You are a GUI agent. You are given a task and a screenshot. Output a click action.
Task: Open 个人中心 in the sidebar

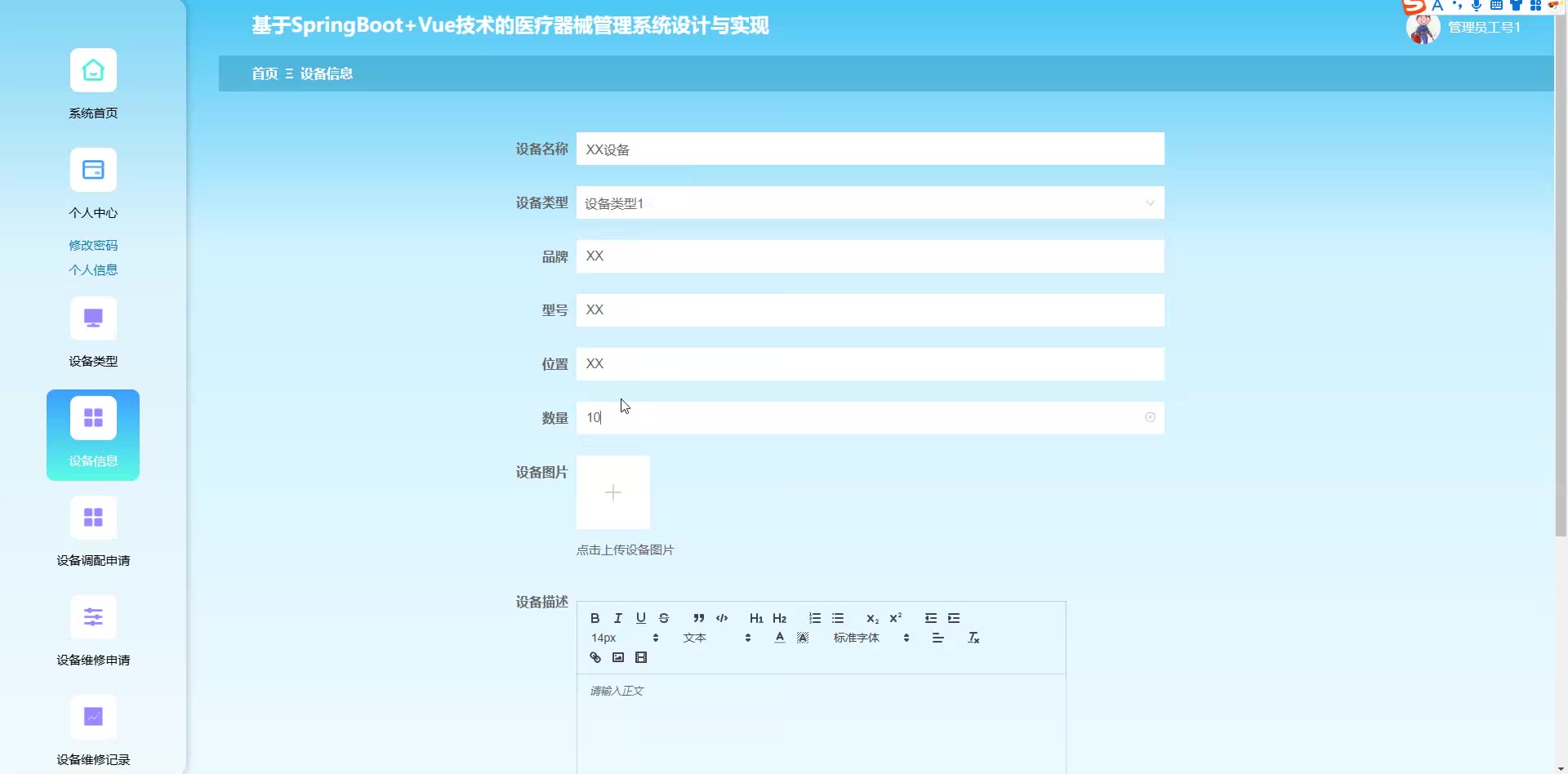93,184
